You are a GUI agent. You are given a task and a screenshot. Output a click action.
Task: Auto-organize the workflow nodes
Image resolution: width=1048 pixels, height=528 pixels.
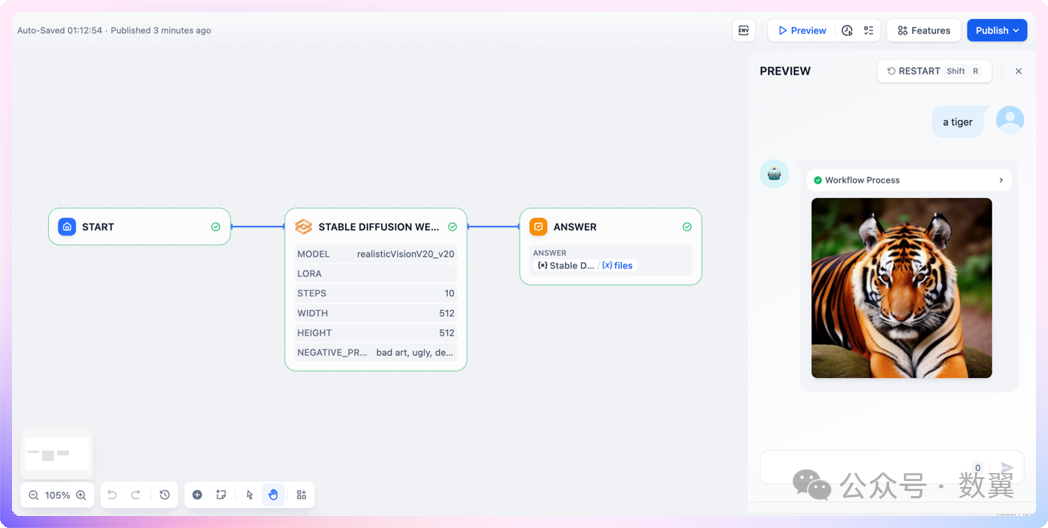tap(301, 495)
